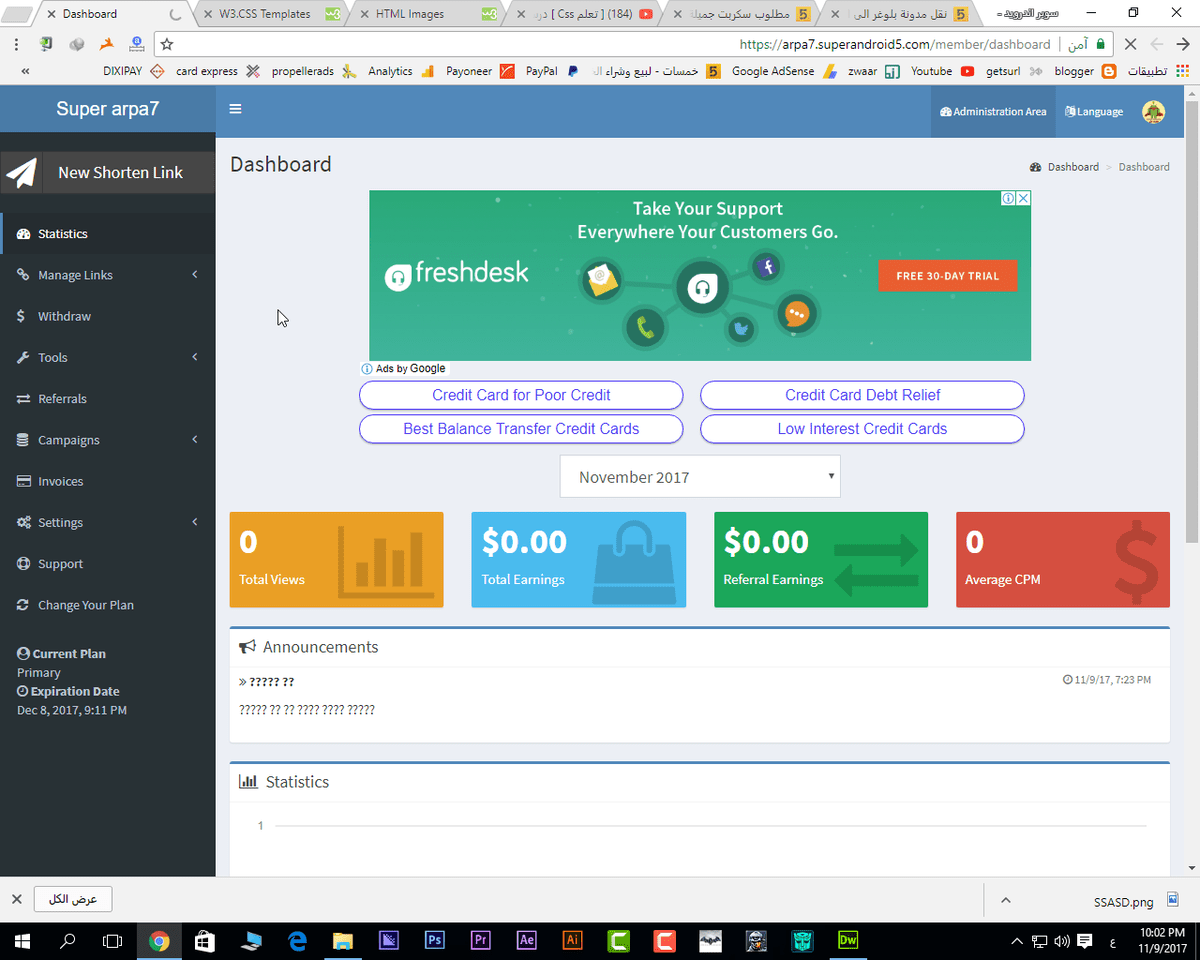Expand the bookmarks overflow chevron

(x=24, y=71)
